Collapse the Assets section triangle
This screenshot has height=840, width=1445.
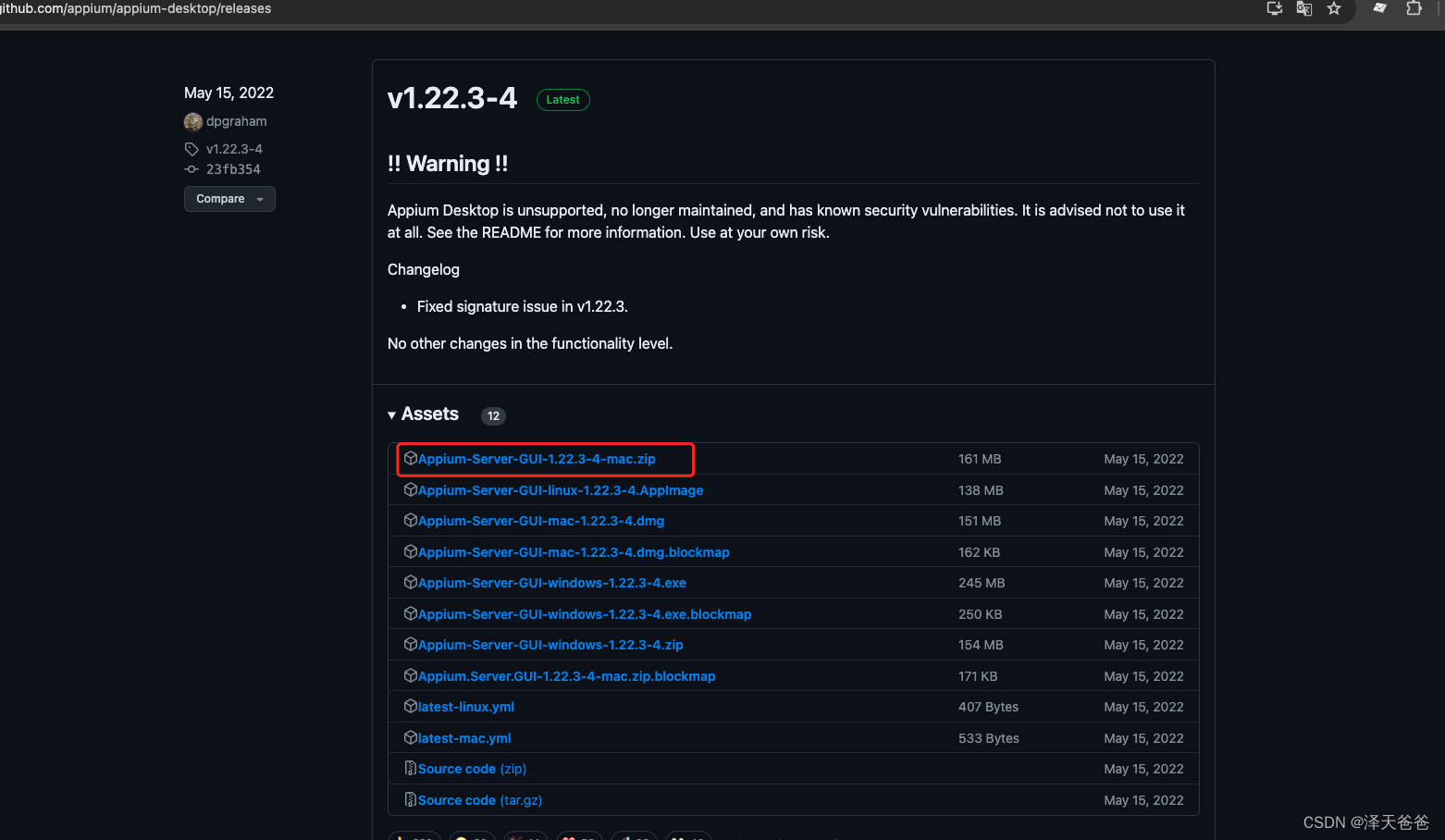pyautogui.click(x=392, y=415)
